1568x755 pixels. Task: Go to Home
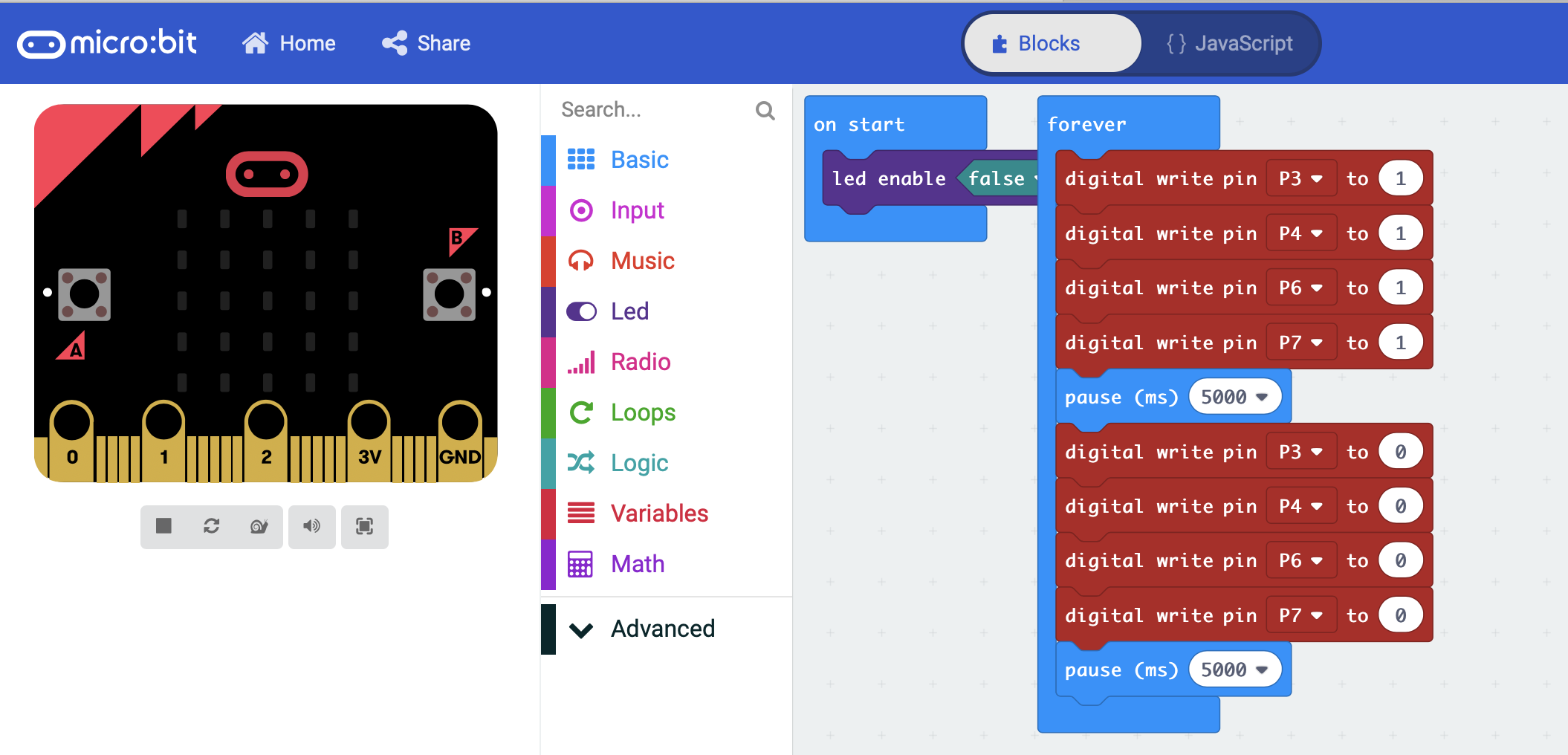point(289,44)
